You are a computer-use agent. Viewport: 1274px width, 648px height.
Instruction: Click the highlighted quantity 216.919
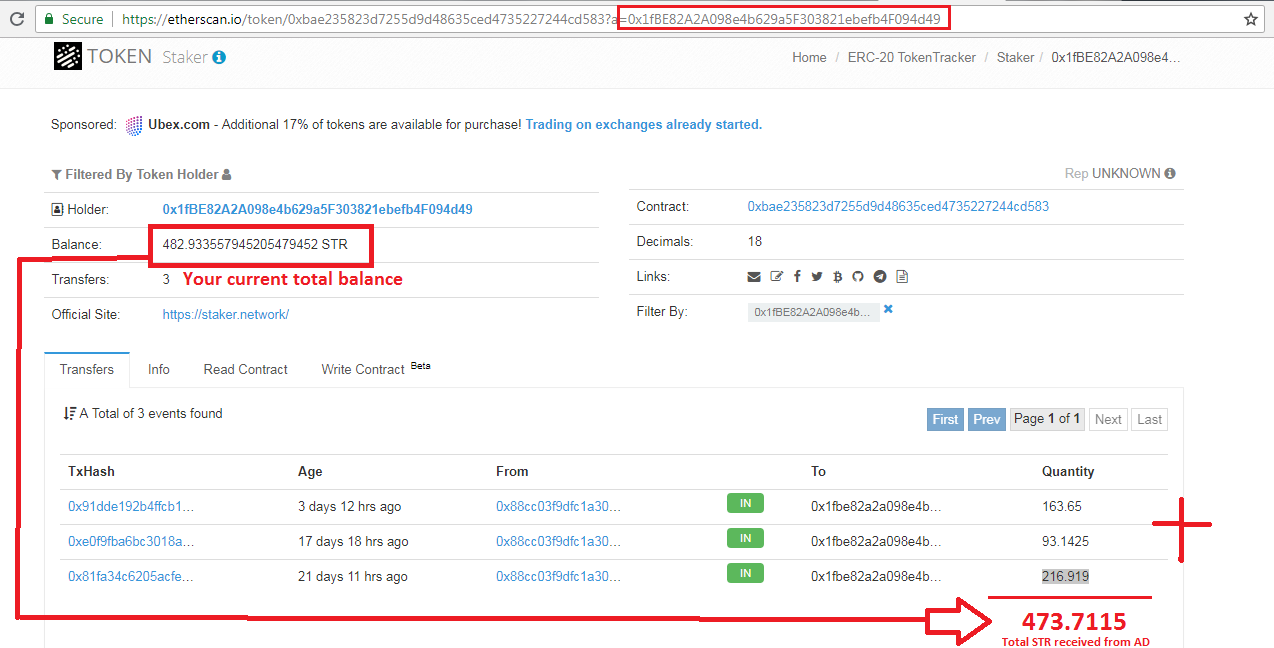(x=1066, y=576)
